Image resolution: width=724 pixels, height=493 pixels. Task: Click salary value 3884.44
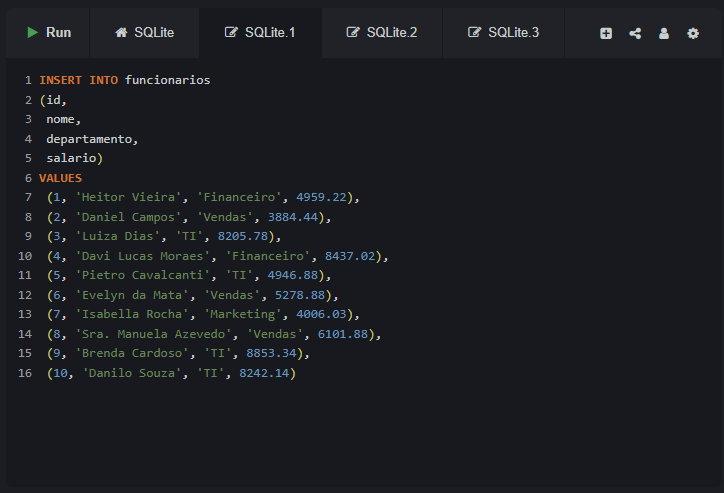293,217
